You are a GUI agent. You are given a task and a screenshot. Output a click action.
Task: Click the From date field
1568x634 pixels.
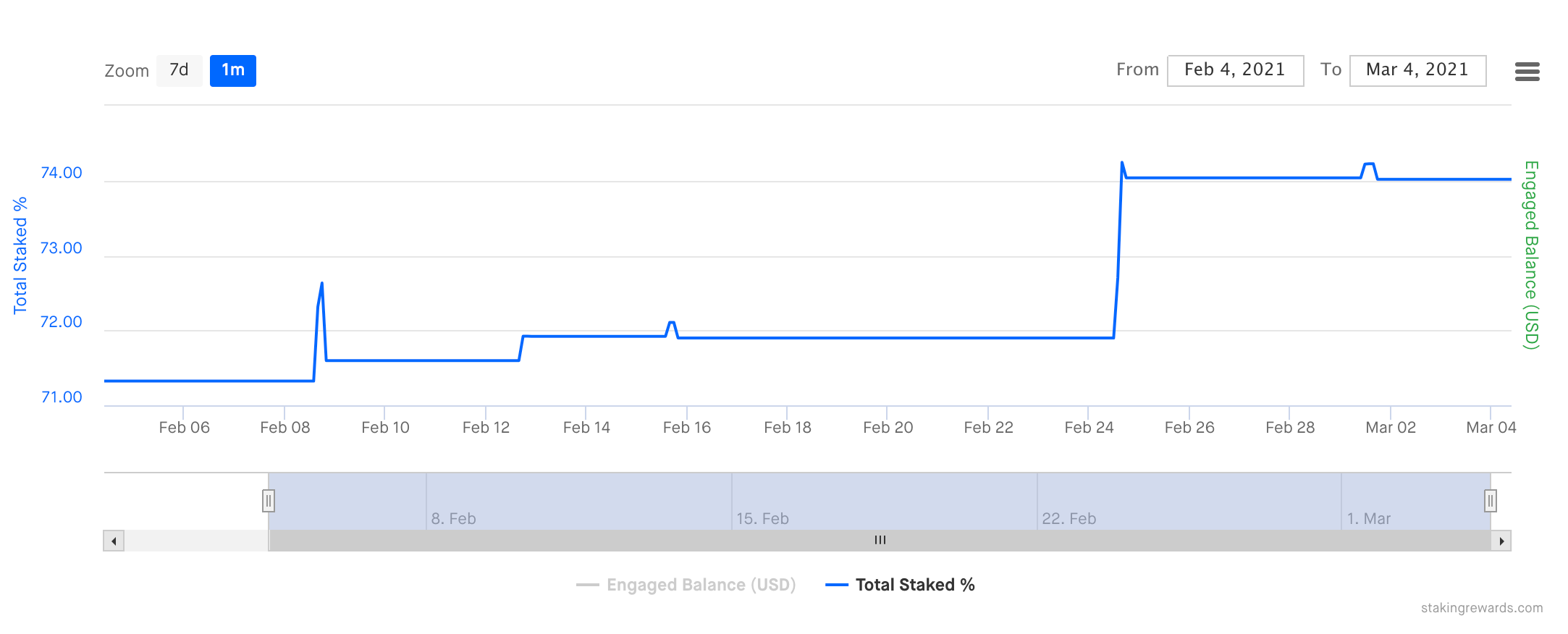point(1235,70)
